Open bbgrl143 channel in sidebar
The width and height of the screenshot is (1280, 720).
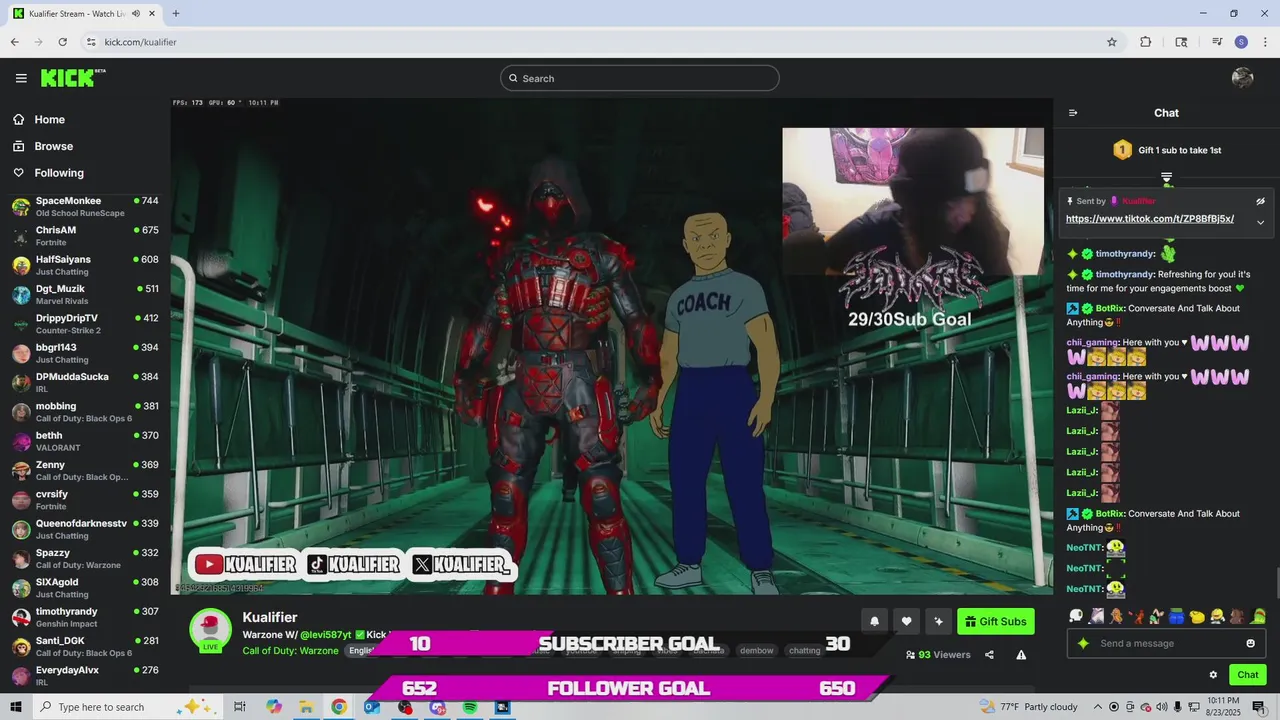[85, 353]
